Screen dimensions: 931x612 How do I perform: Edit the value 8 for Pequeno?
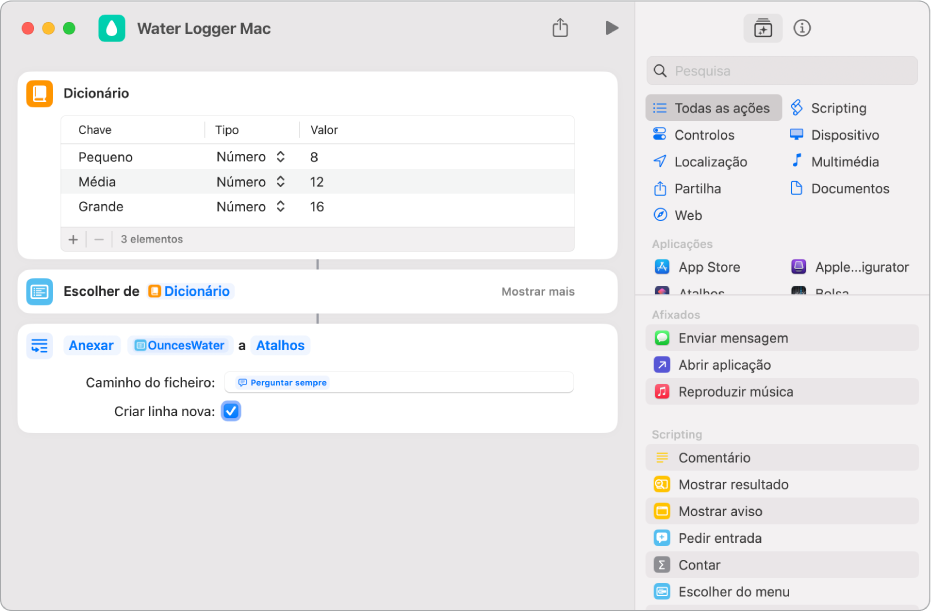pyautogui.click(x=314, y=157)
